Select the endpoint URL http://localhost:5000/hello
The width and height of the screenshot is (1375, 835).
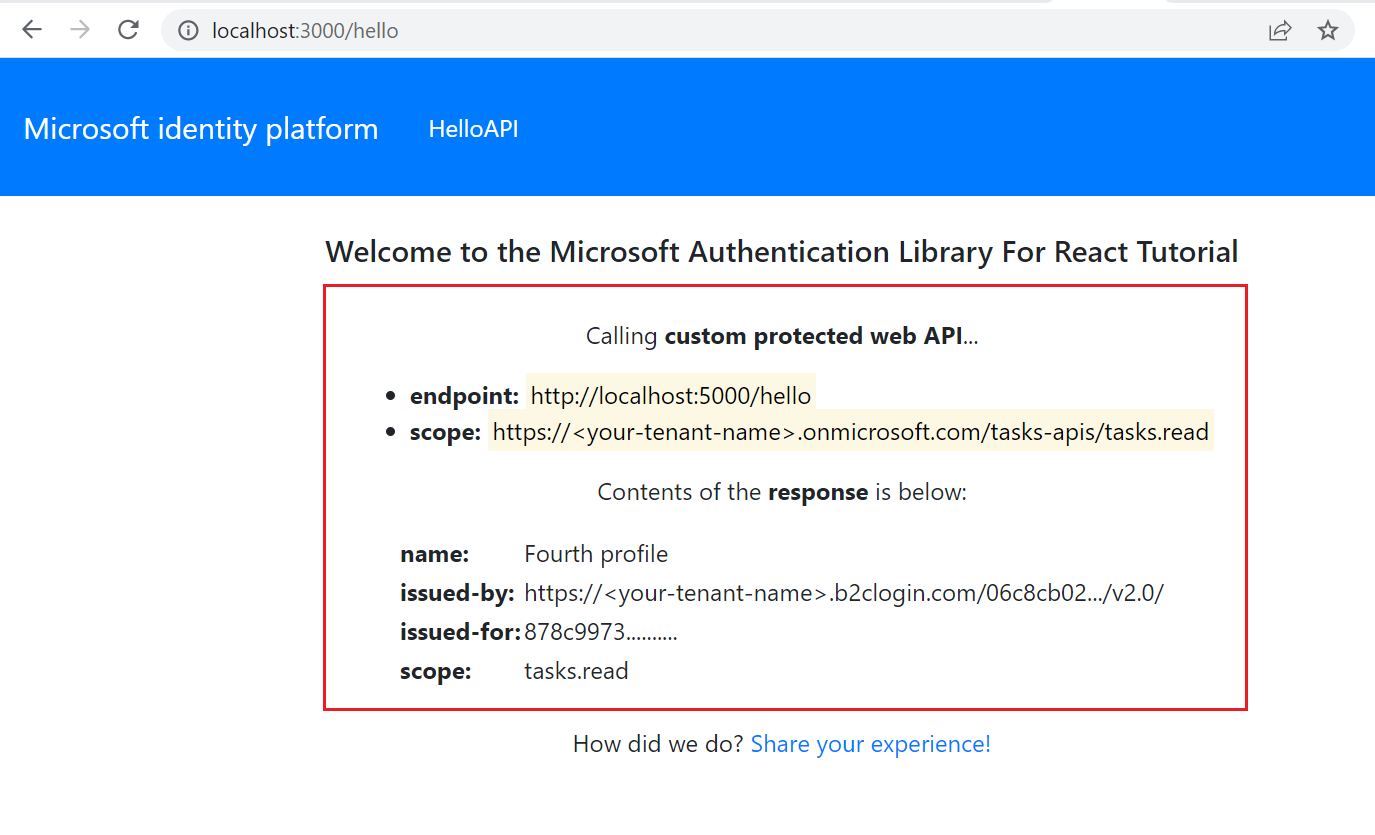pos(671,396)
